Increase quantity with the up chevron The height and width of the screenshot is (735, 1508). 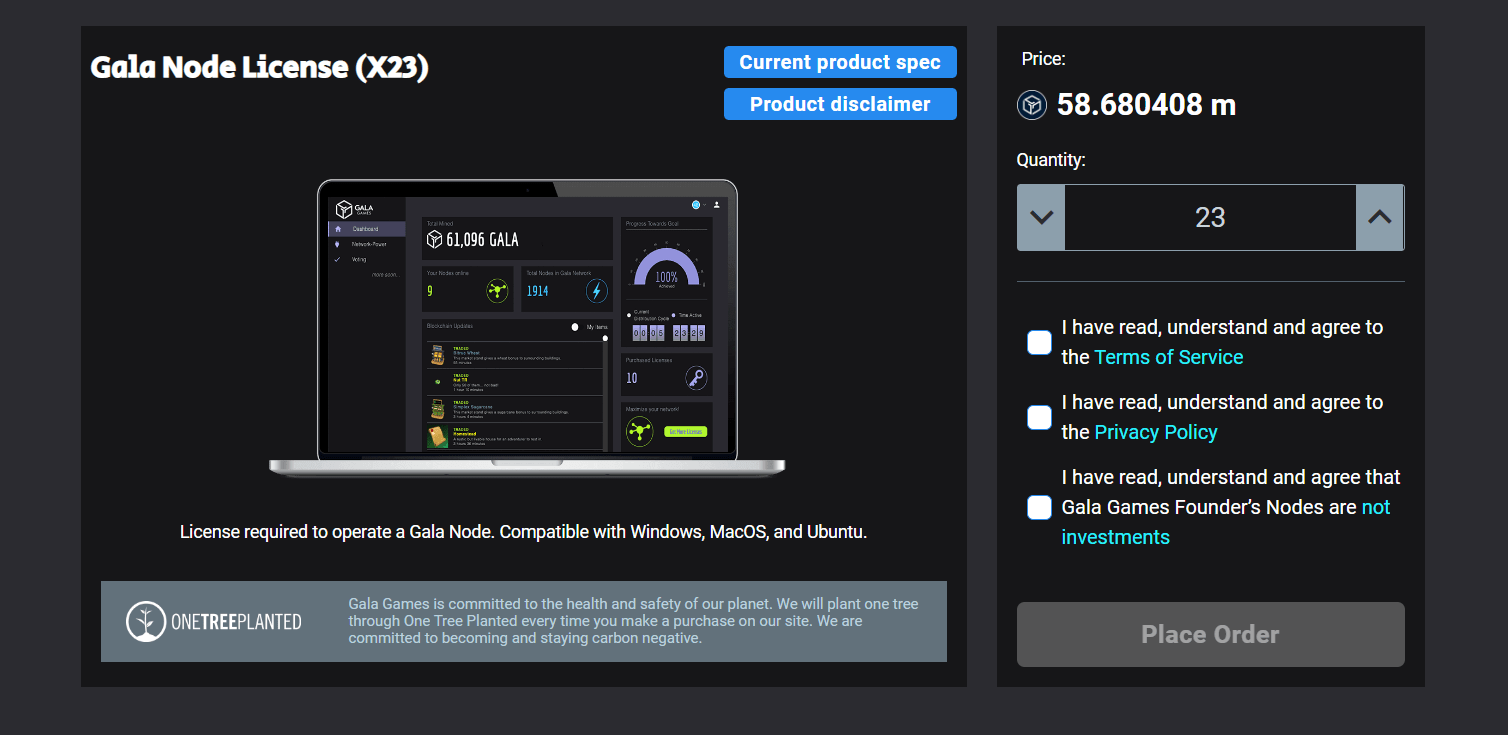tap(1380, 217)
